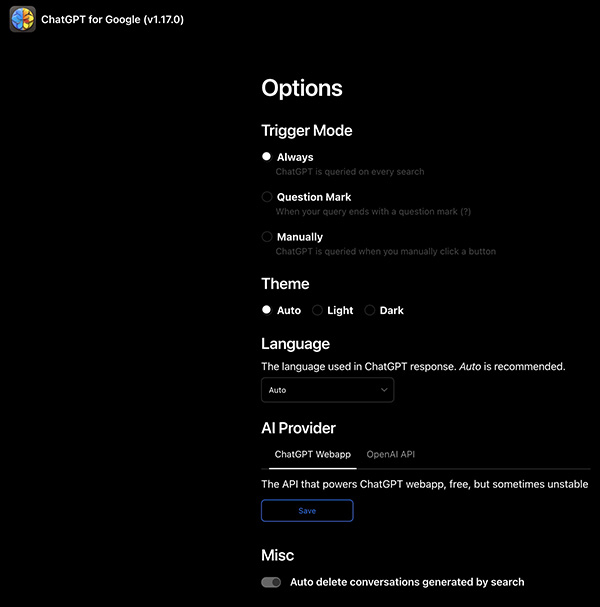The image size is (600, 607).
Task: Switch theme to Light
Action: 317,310
